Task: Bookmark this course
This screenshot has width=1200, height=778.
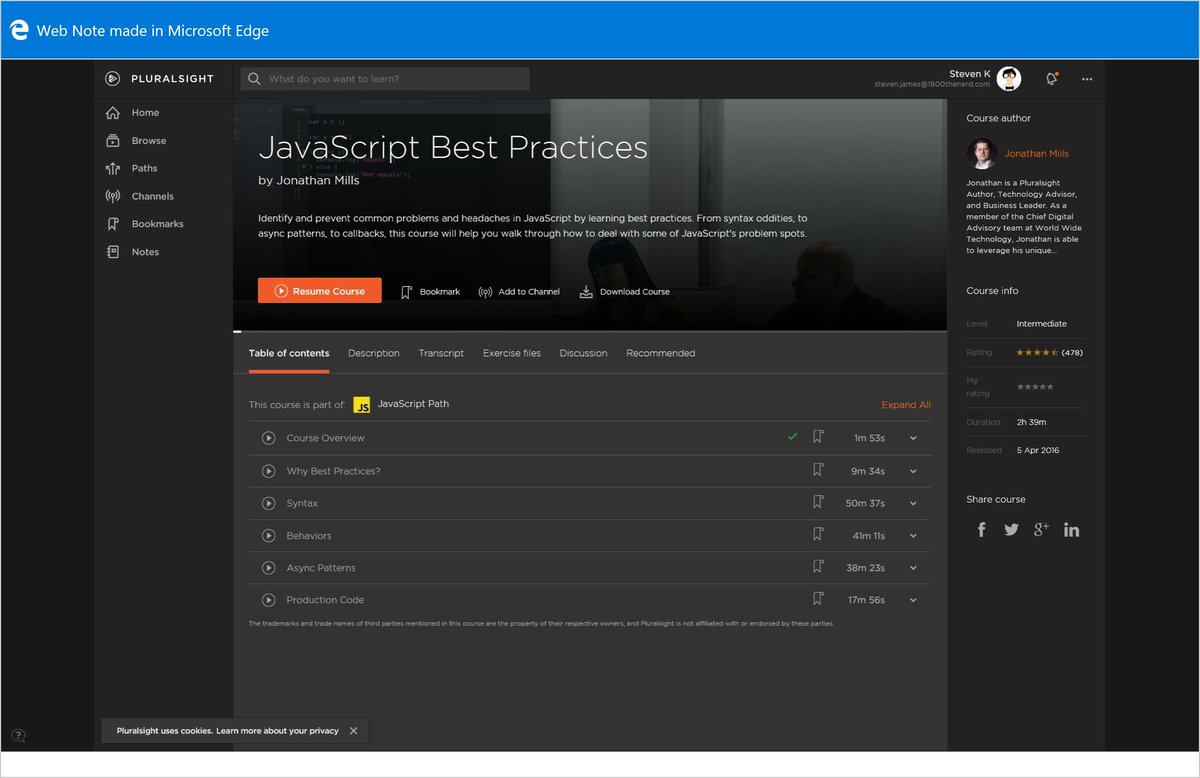Action: [x=430, y=292]
